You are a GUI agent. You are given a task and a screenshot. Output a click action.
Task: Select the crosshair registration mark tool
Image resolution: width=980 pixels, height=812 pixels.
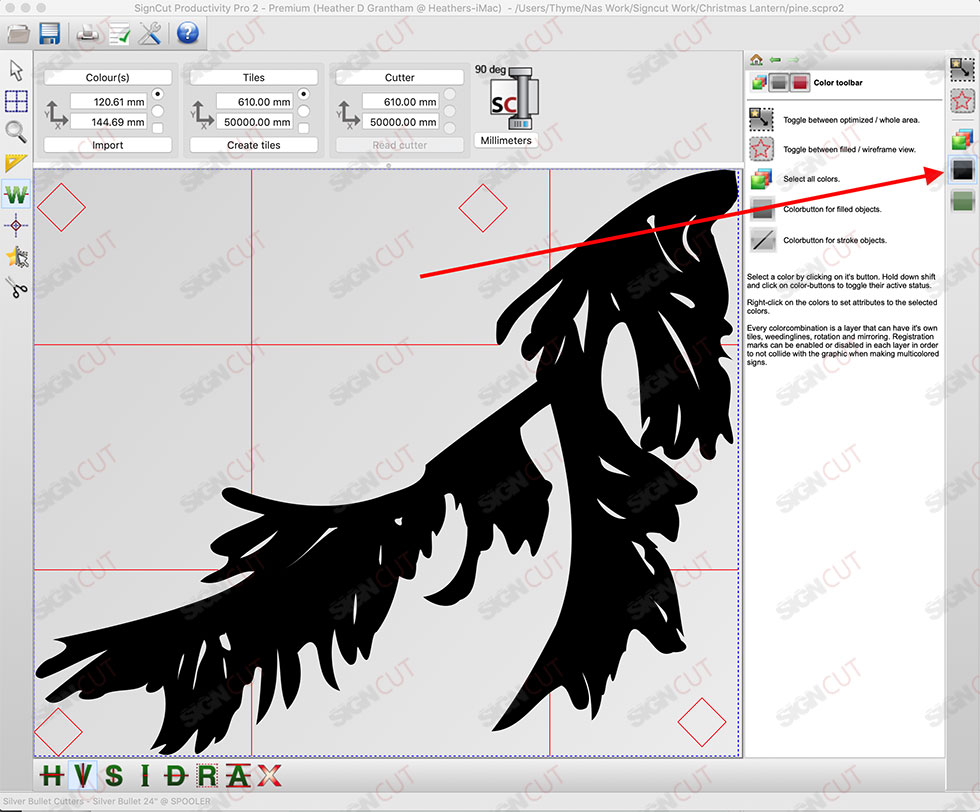pos(16,225)
